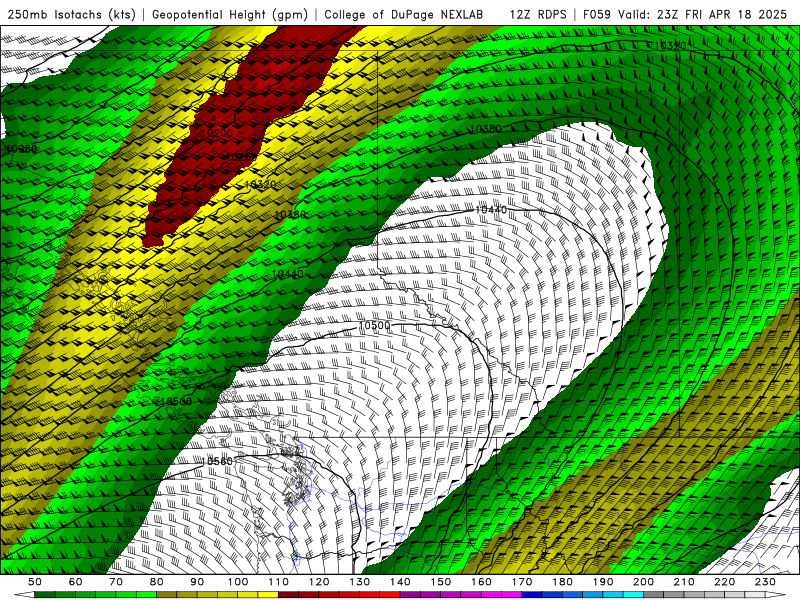Click the 90 value on the color scale
The image size is (800, 600).
(197, 582)
